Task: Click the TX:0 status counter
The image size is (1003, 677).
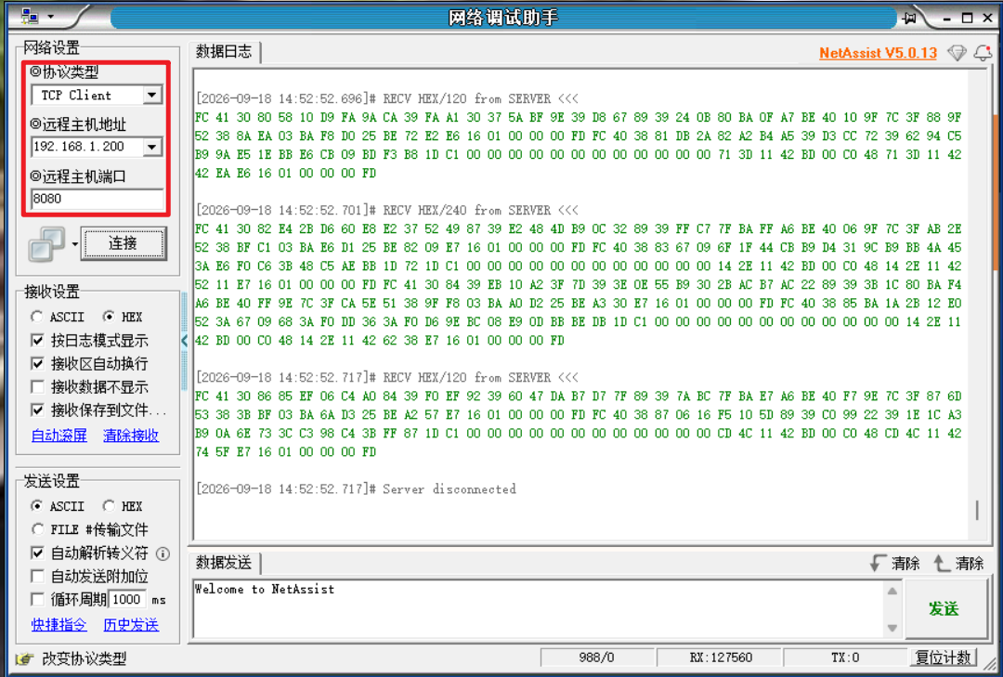Action: coord(846,658)
